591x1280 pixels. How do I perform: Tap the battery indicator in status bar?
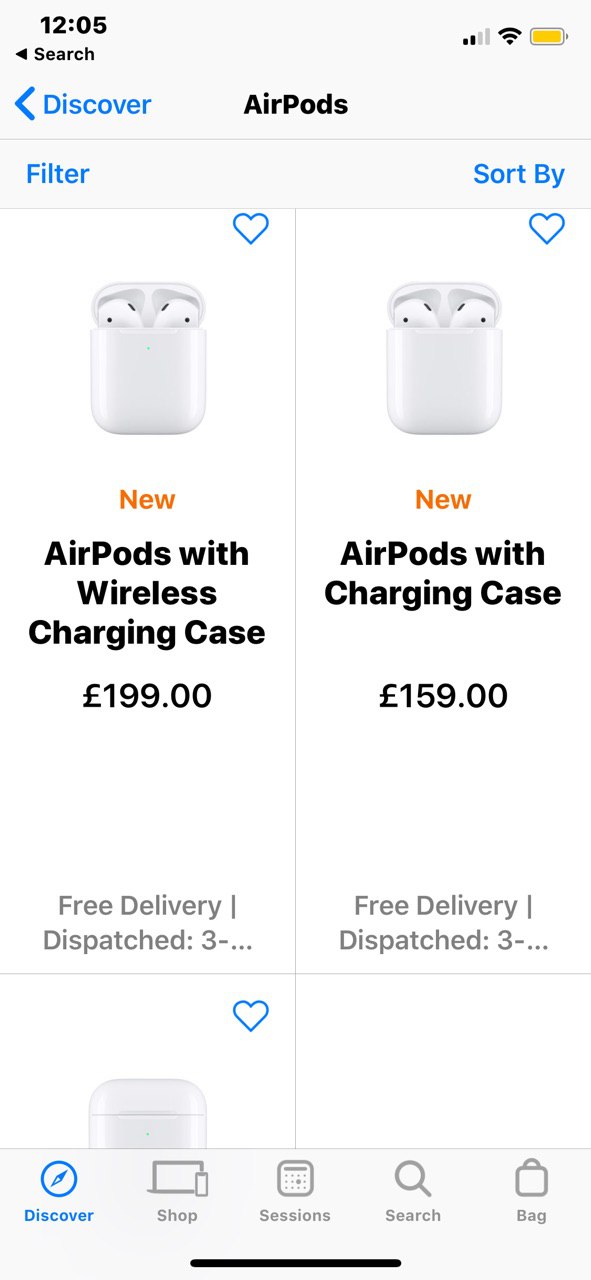tap(548, 37)
